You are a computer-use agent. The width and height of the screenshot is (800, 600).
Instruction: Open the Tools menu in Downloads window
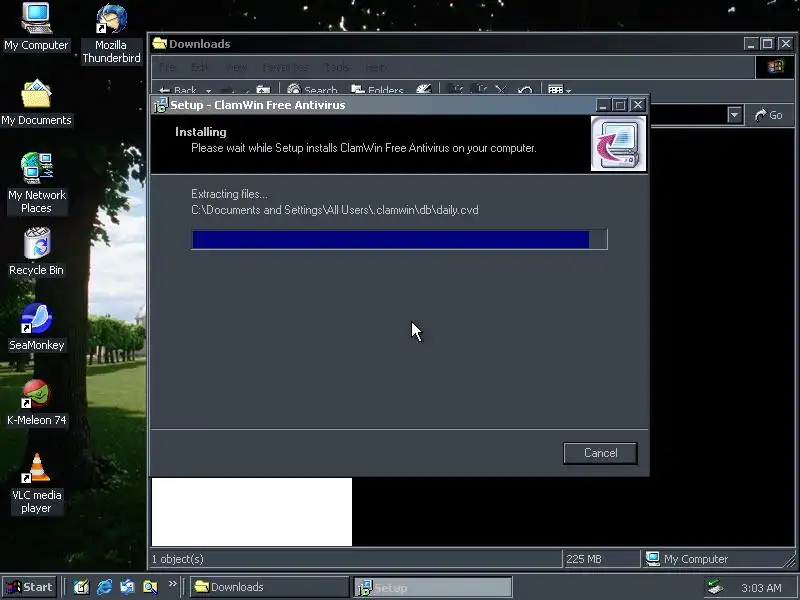click(337, 67)
